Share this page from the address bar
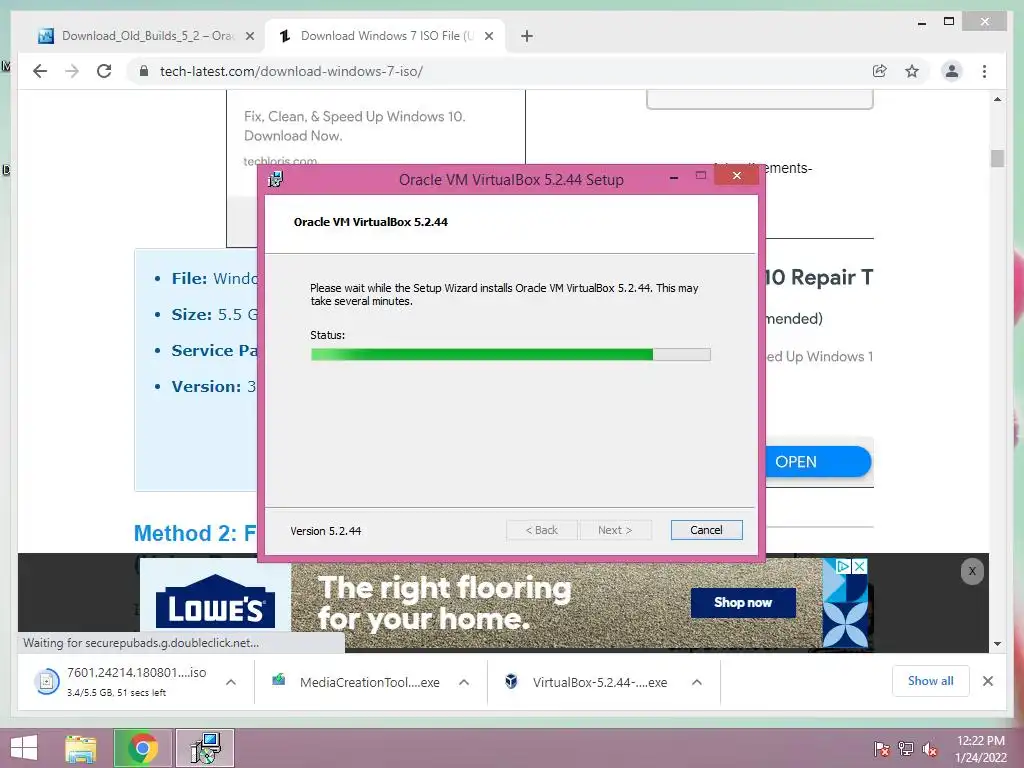 pos(880,71)
